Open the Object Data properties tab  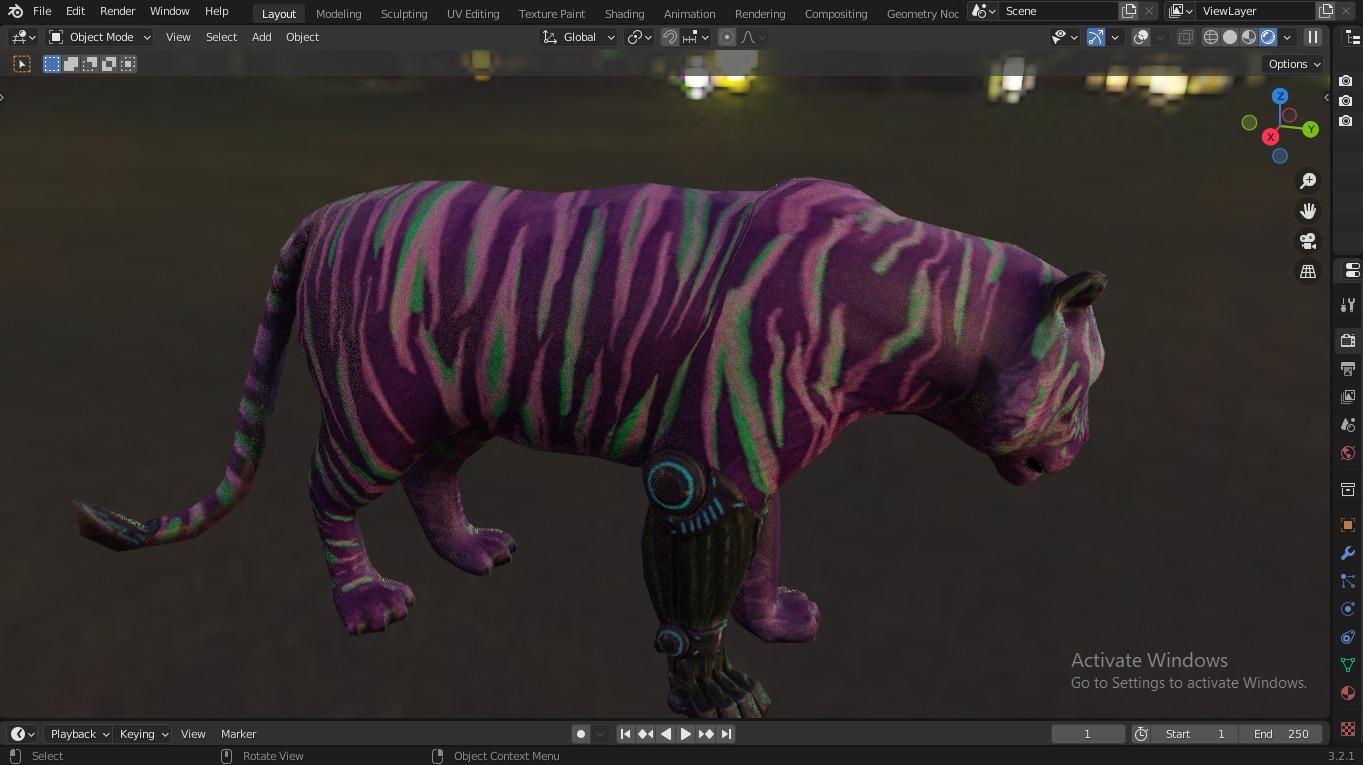coord(1348,665)
